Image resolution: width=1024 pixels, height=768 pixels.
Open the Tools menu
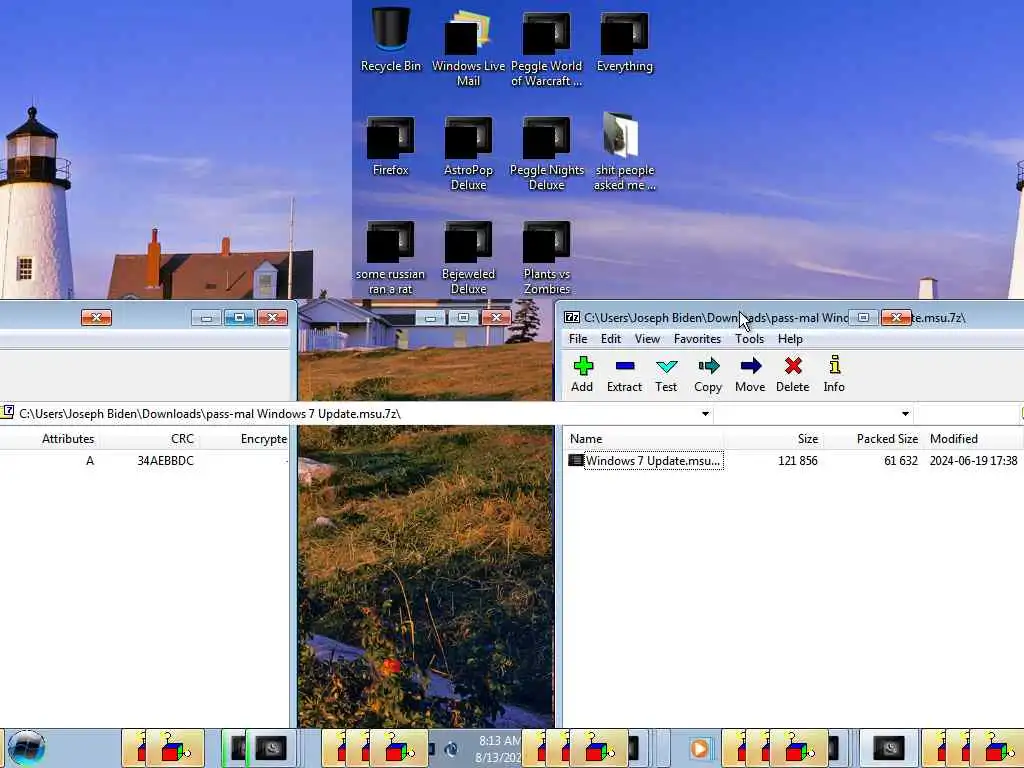pyautogui.click(x=750, y=339)
